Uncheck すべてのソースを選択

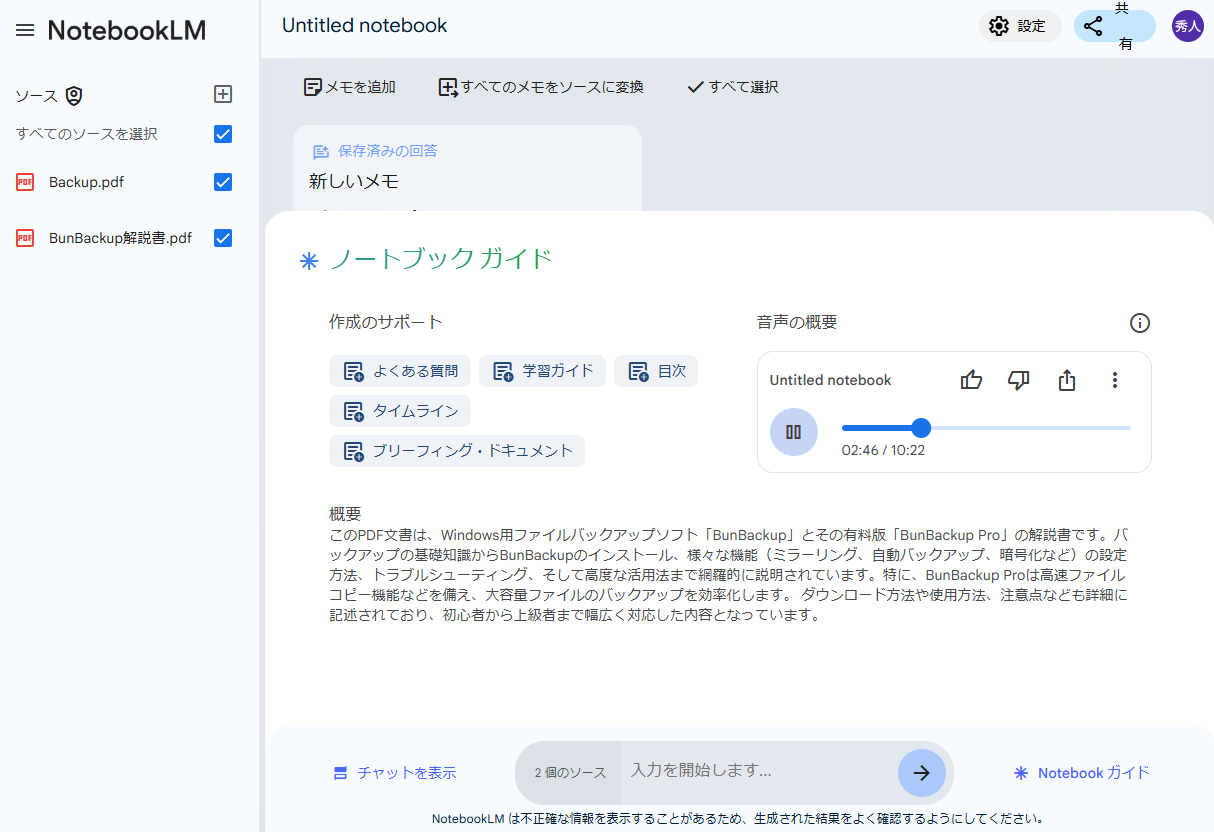[x=222, y=133]
